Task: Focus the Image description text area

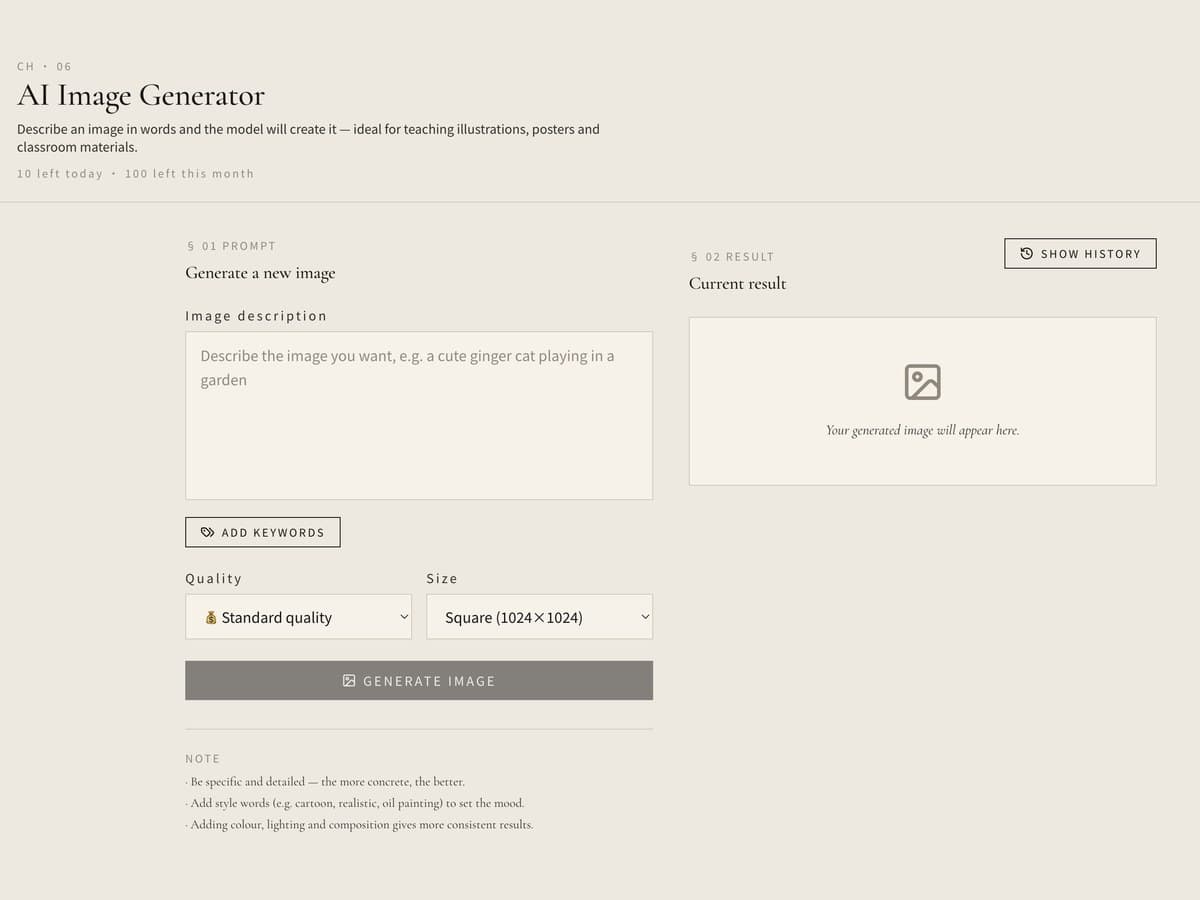Action: click(419, 416)
